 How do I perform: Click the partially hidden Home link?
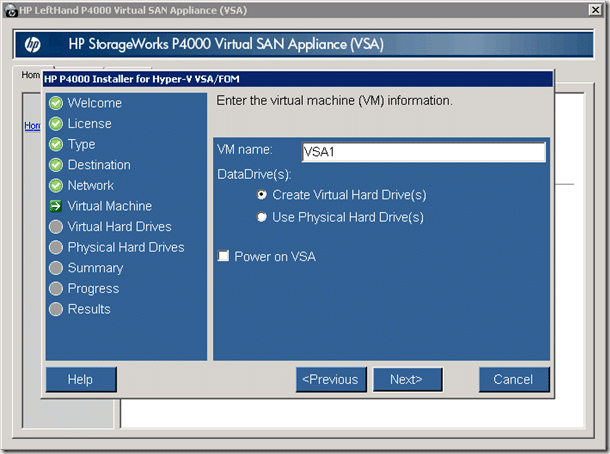(32, 126)
